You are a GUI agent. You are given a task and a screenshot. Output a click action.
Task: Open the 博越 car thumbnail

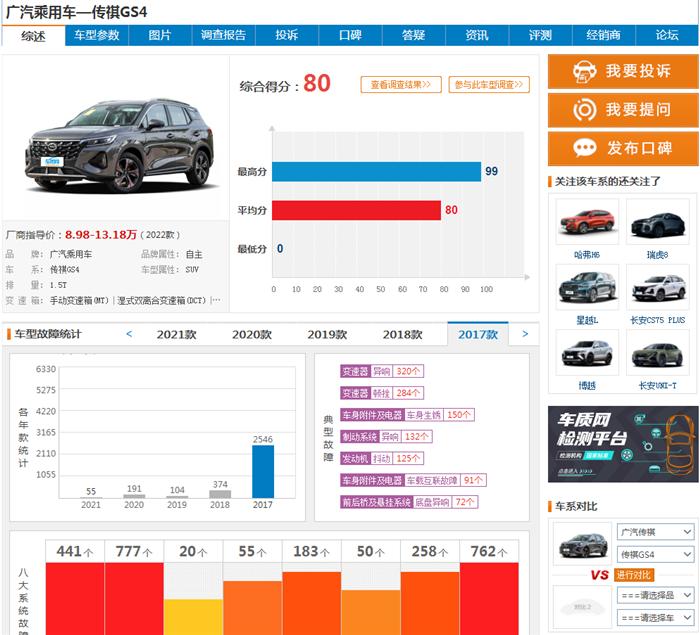(587, 353)
